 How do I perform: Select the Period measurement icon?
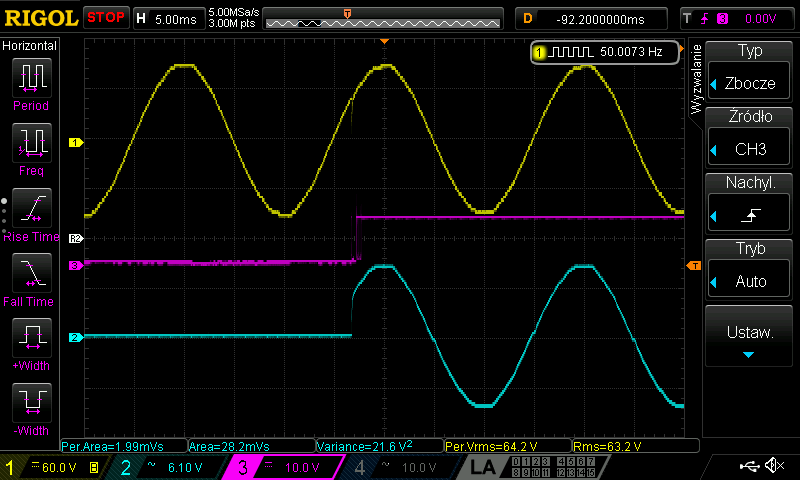click(x=30, y=77)
